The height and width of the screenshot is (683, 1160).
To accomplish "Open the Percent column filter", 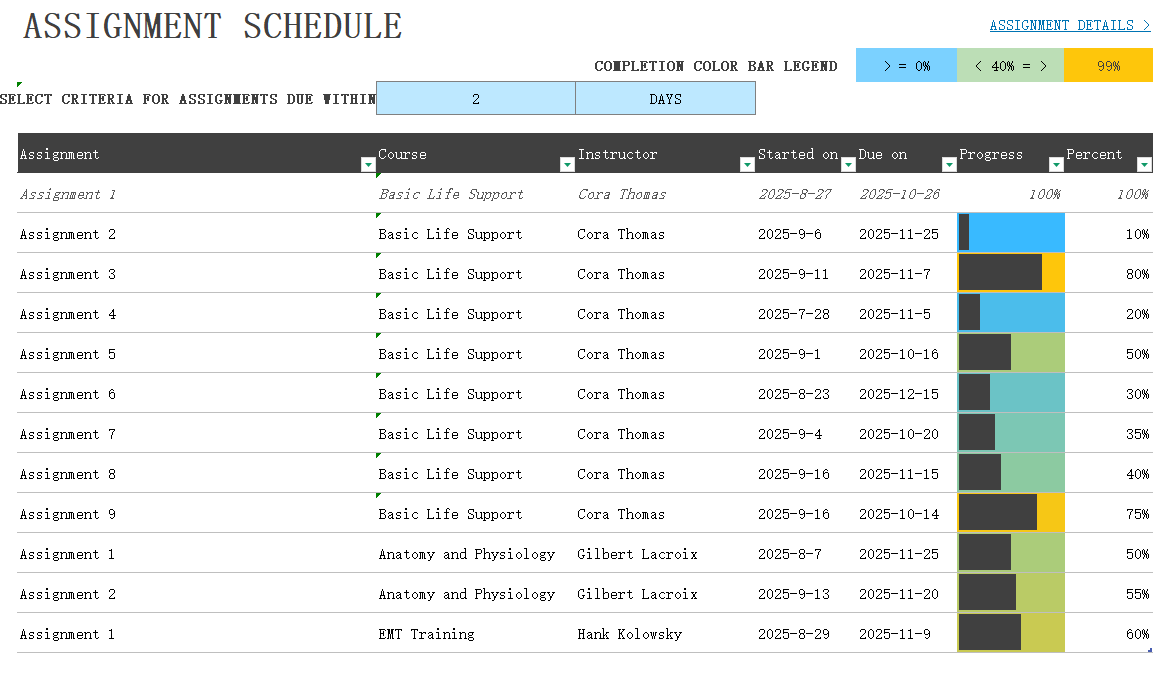I will pyautogui.click(x=1143, y=163).
